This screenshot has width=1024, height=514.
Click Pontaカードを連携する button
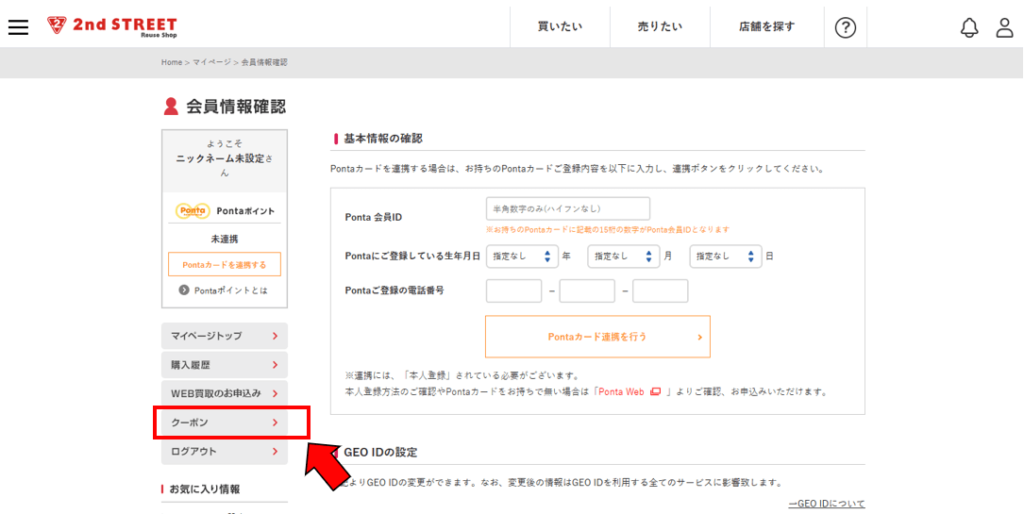[224, 265]
